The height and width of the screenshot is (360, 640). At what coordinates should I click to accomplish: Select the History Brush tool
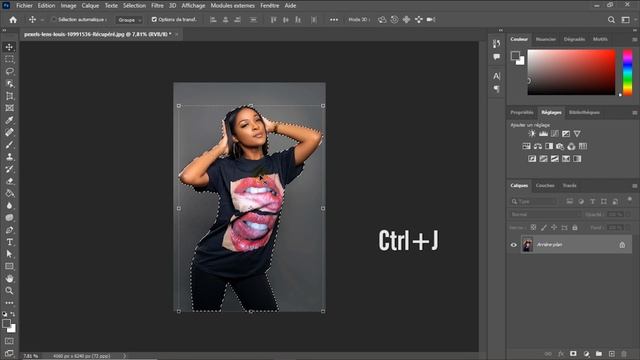(x=9, y=169)
